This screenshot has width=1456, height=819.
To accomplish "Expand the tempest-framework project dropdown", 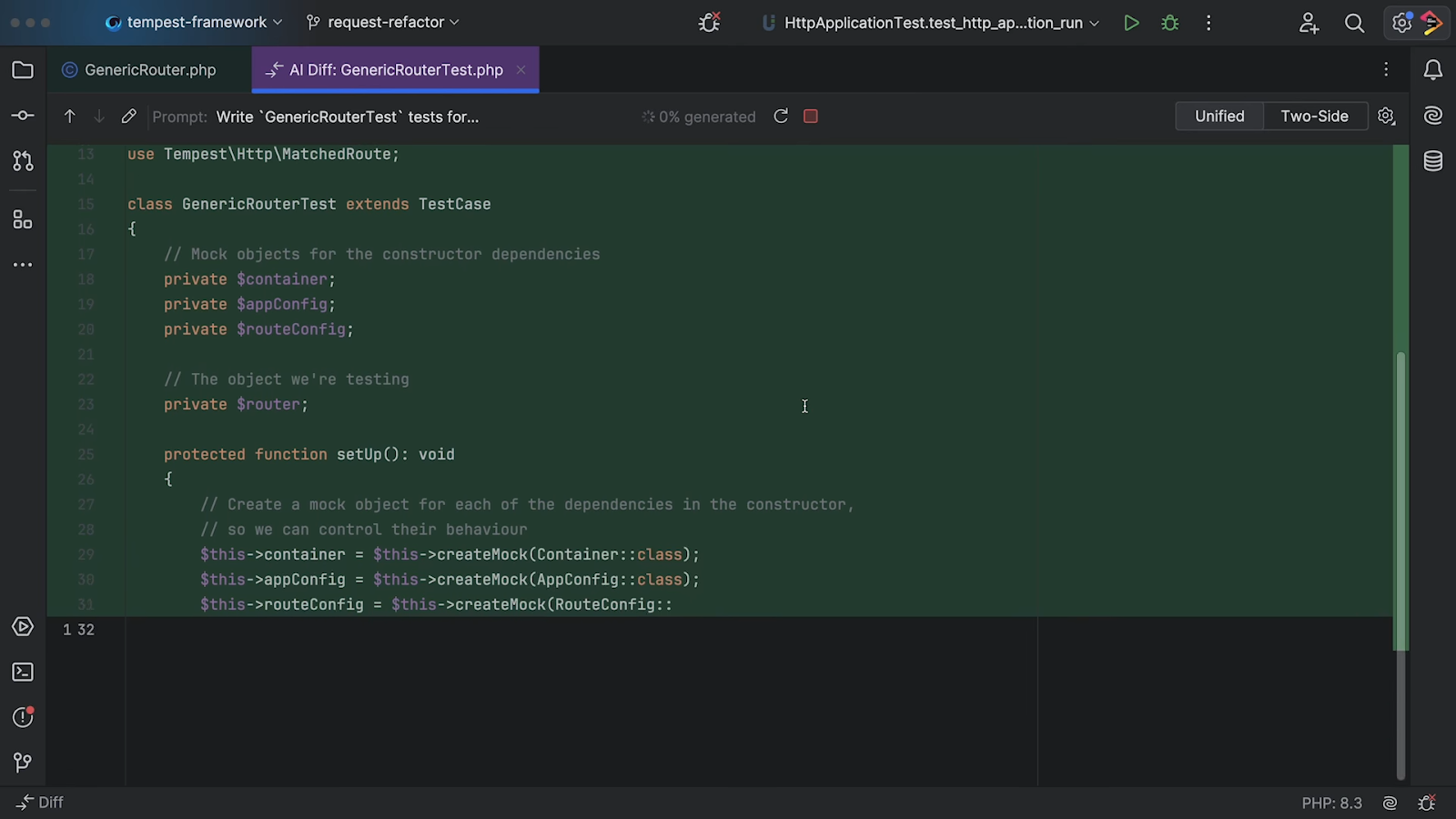I will click(x=194, y=23).
